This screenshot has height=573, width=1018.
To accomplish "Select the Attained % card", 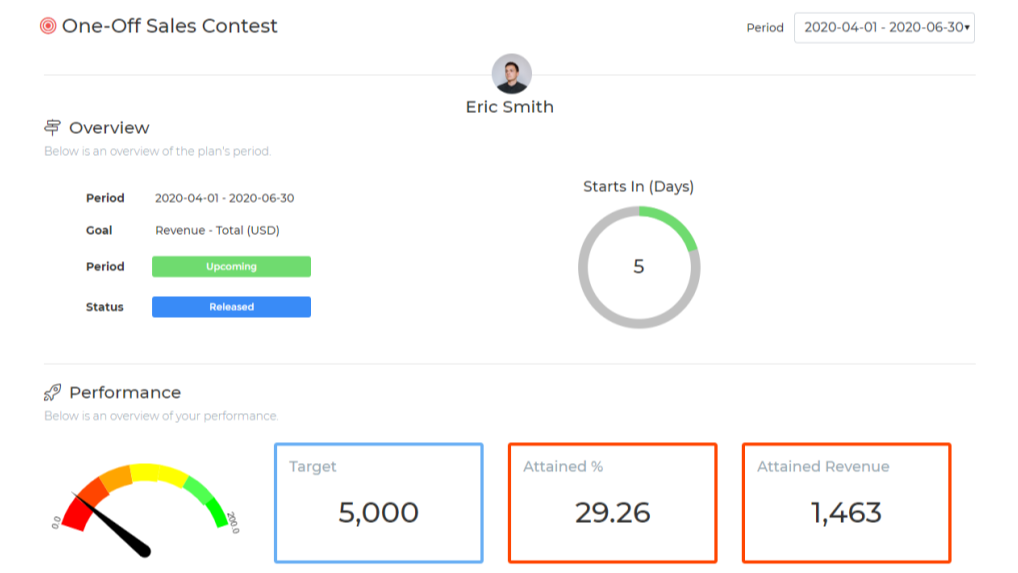I will pos(612,502).
